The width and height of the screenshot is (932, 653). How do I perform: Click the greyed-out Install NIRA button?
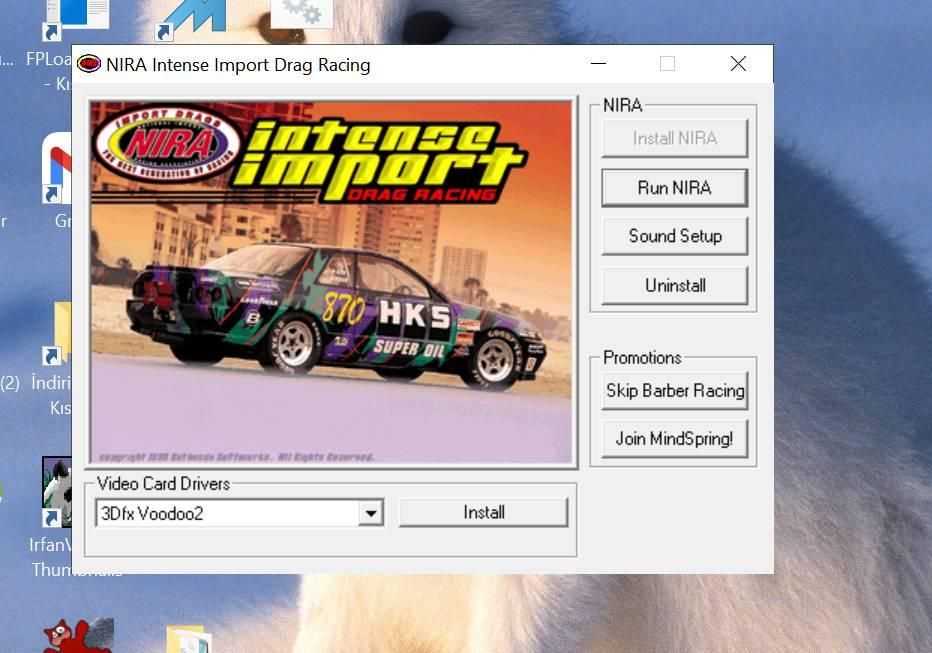click(674, 138)
